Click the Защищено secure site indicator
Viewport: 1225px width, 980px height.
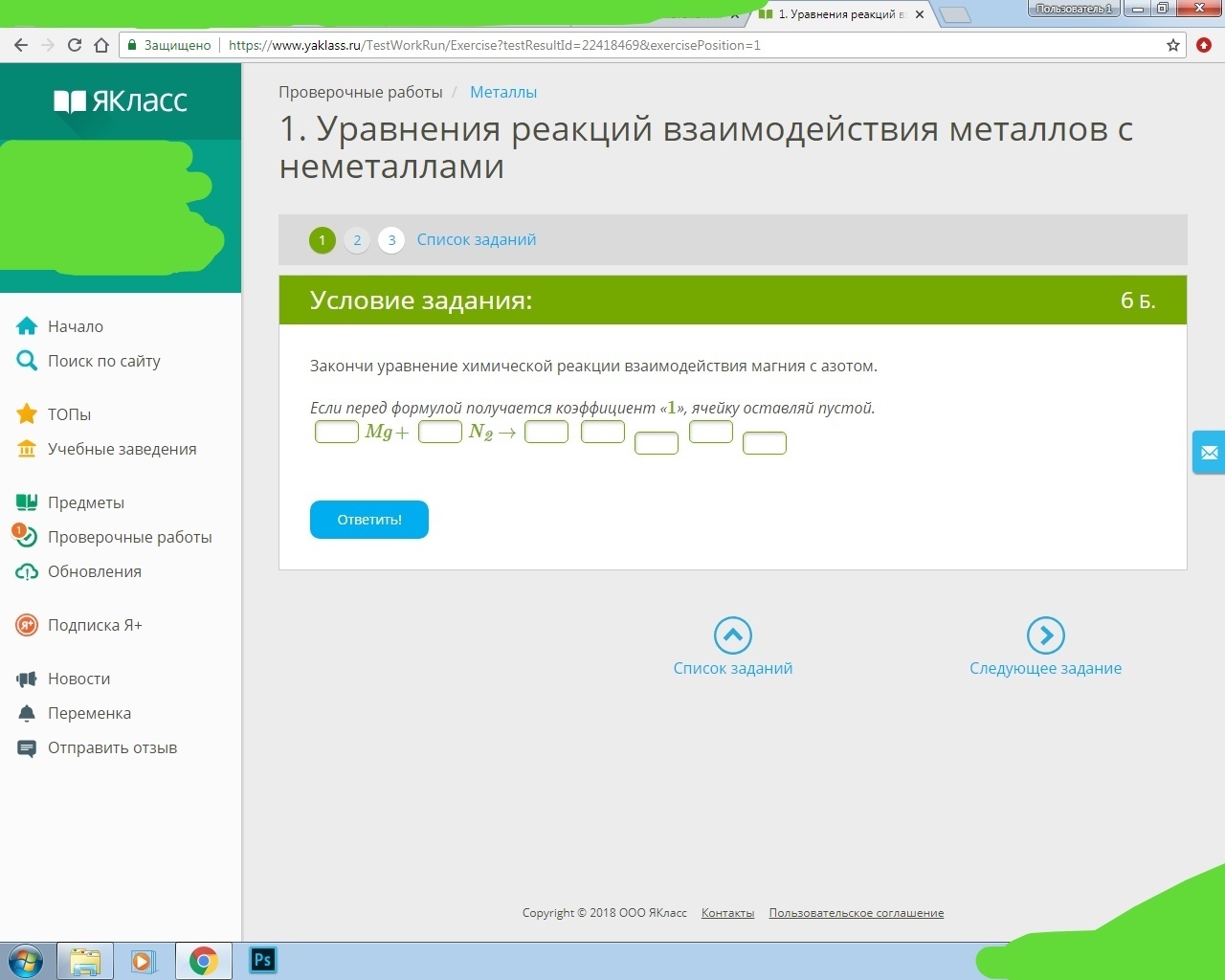pyautogui.click(x=169, y=45)
